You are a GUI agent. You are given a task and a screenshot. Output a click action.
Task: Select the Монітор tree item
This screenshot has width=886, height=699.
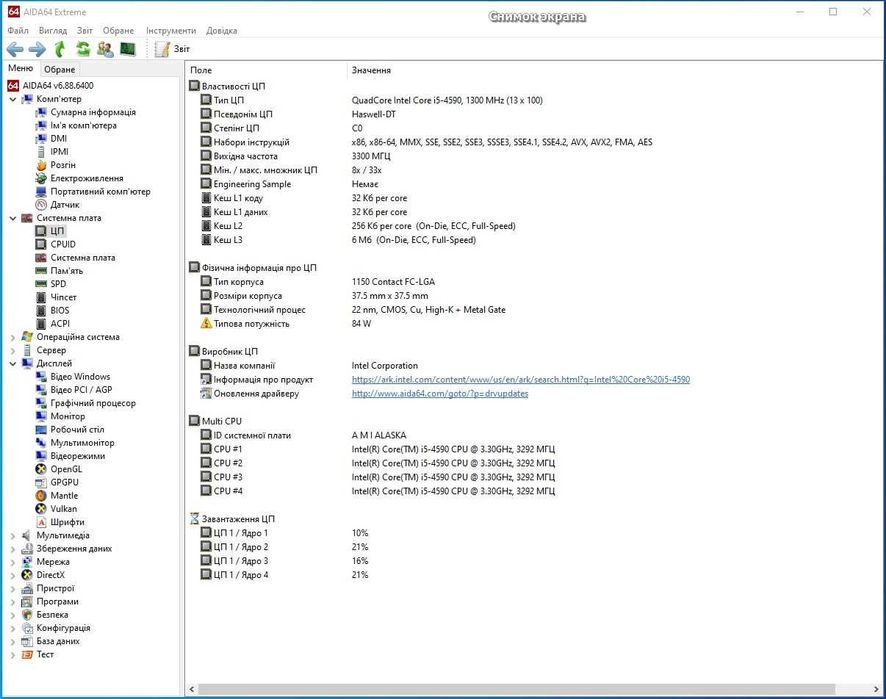(x=67, y=416)
